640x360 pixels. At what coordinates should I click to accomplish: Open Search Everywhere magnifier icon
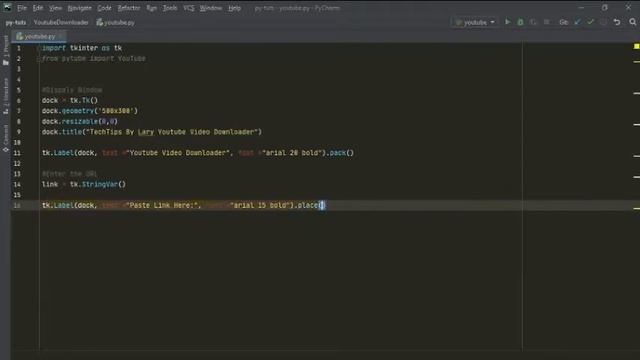[x=633, y=22]
